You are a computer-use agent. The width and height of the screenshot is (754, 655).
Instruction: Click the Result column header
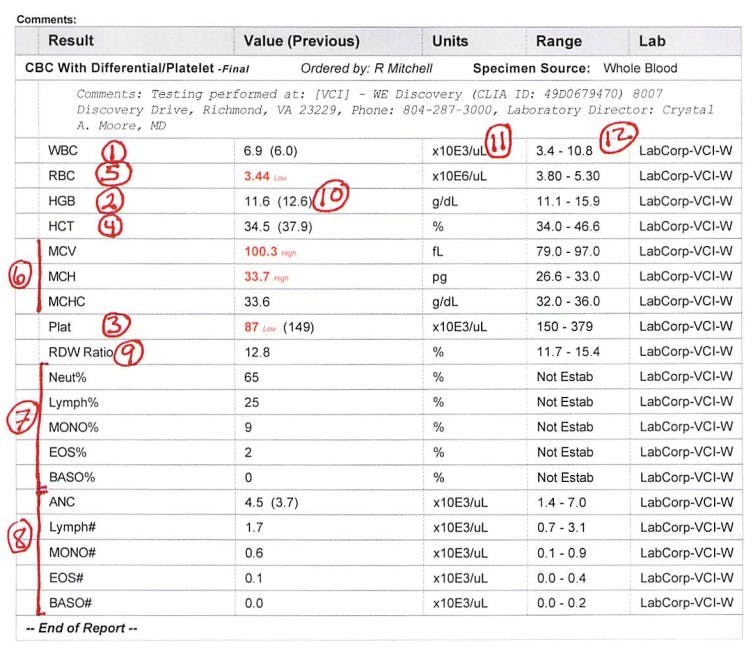click(71, 40)
